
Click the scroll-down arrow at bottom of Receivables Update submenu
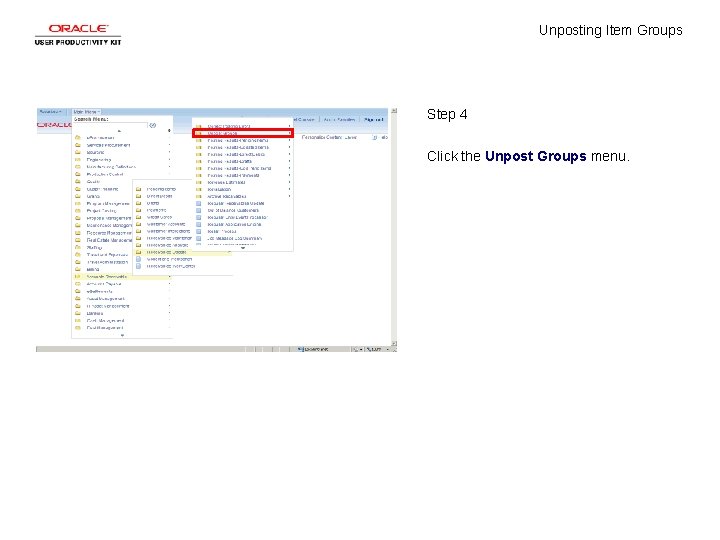[x=243, y=248]
